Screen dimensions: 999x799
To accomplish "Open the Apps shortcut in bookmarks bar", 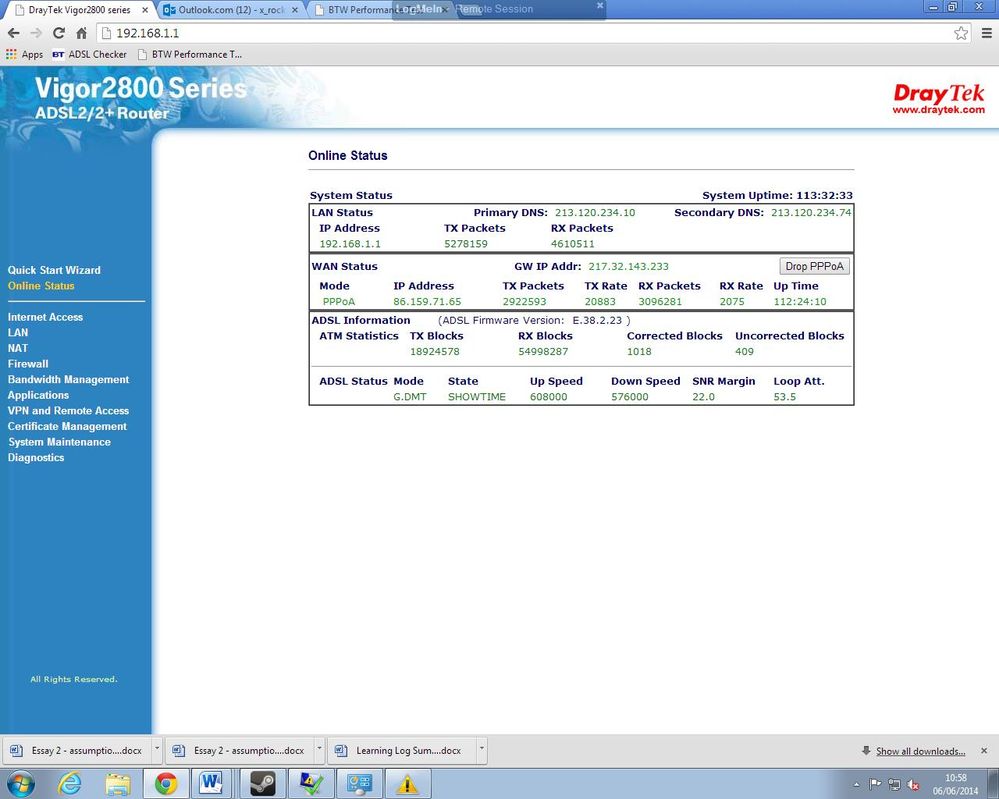I will coord(24,54).
